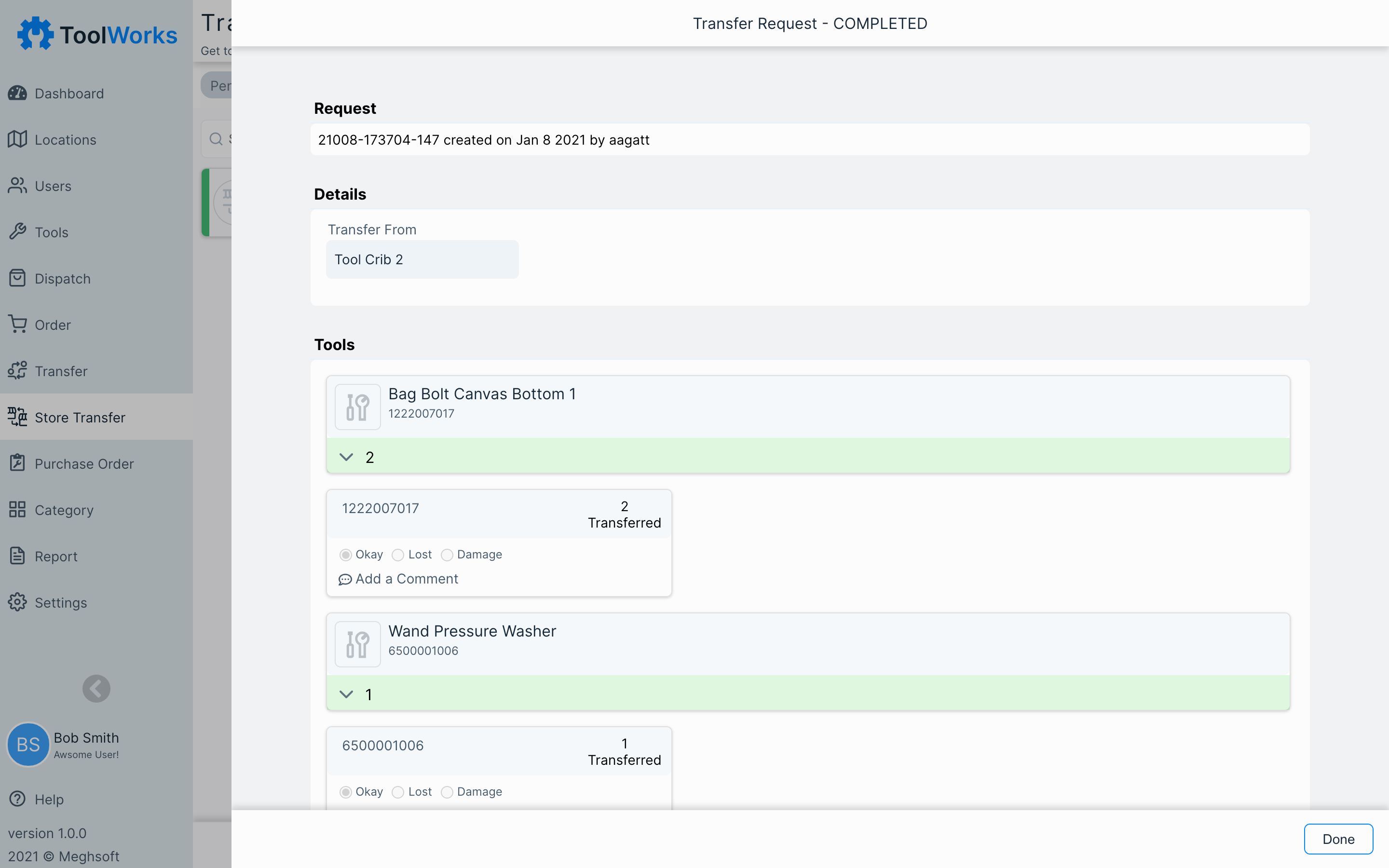
Task: Click the Transfer Request number input field
Action: [810, 139]
